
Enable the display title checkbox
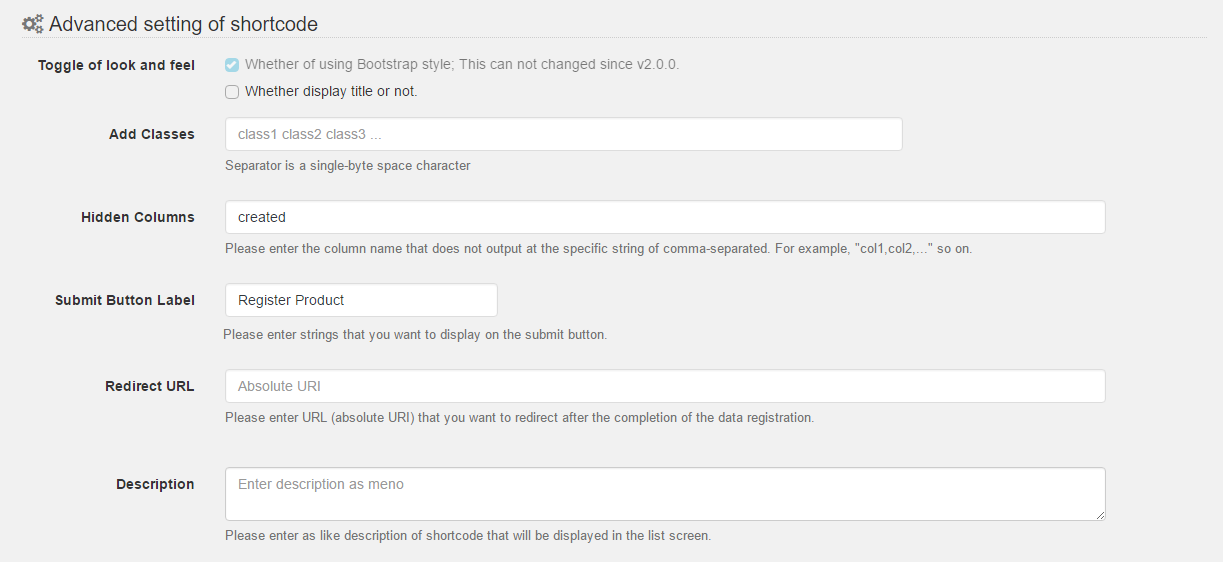[232, 92]
